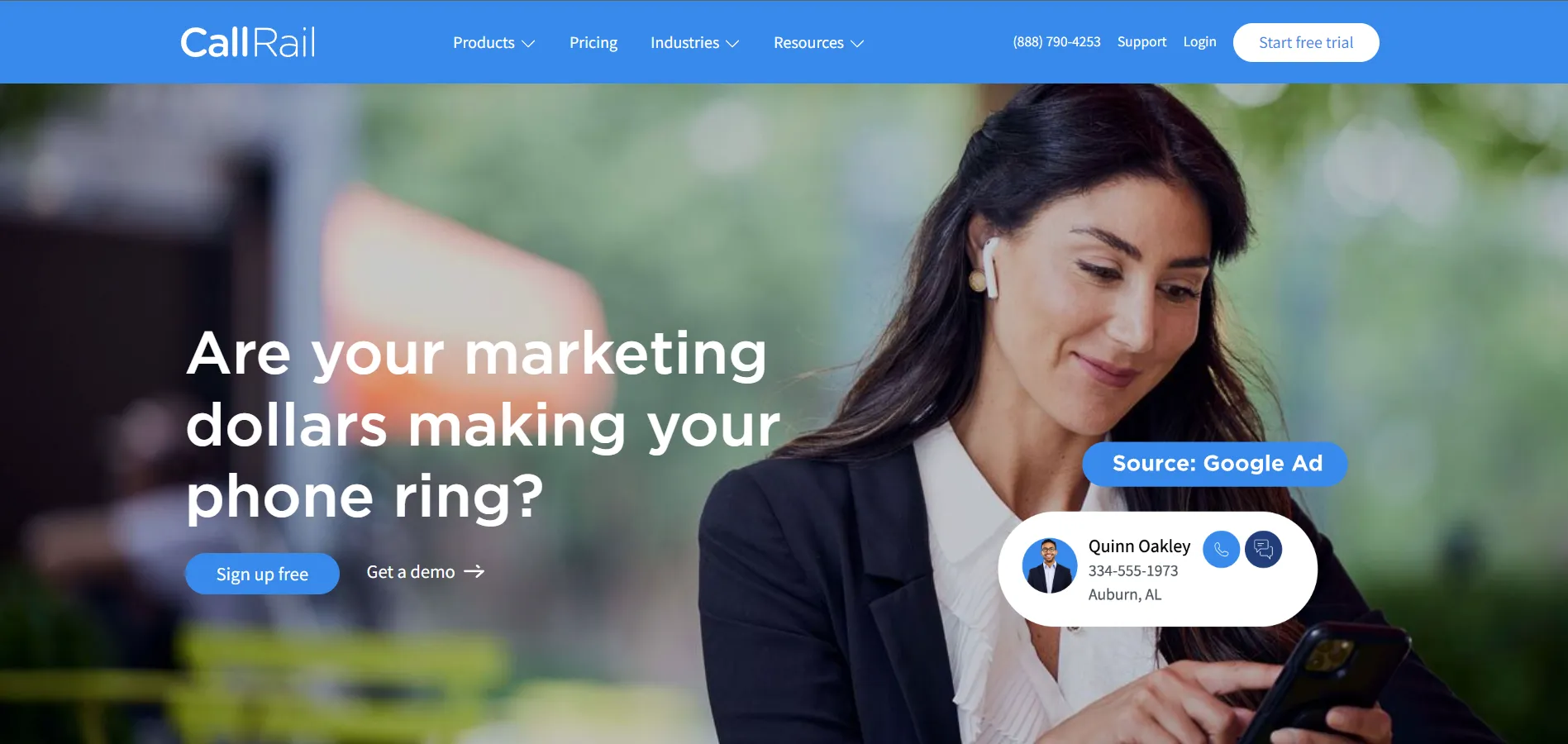The image size is (1568, 744).
Task: Expand the Products dropdown chevron
Action: tap(528, 44)
